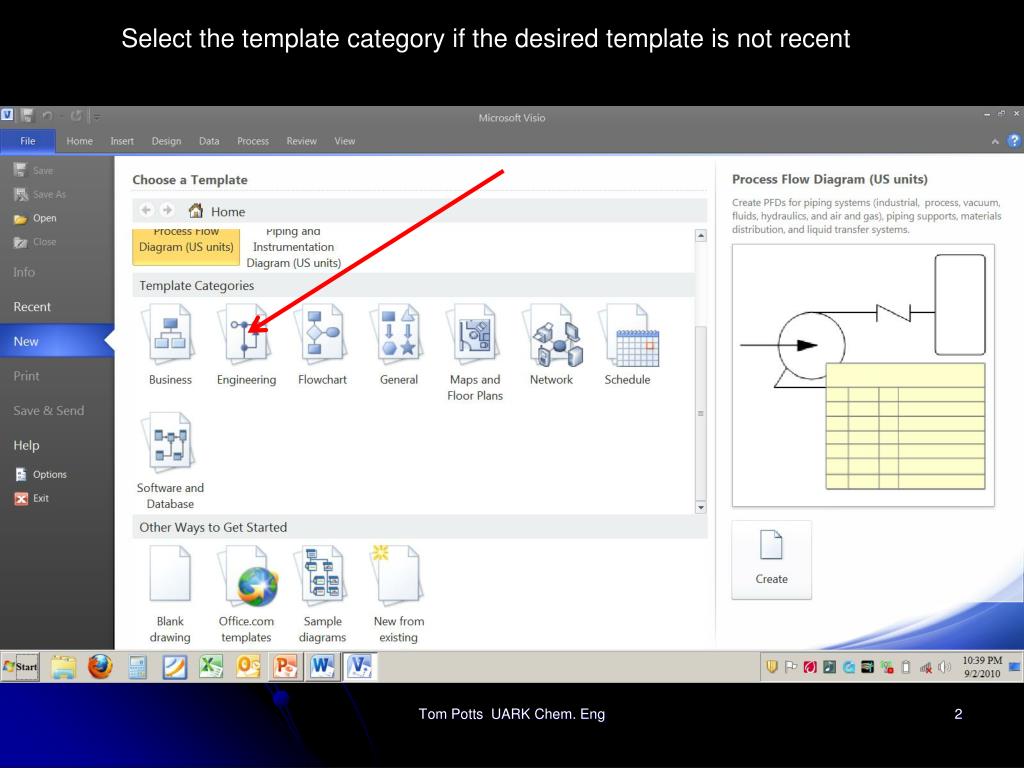Click the Start button
The image size is (1024, 768).
coord(20,667)
